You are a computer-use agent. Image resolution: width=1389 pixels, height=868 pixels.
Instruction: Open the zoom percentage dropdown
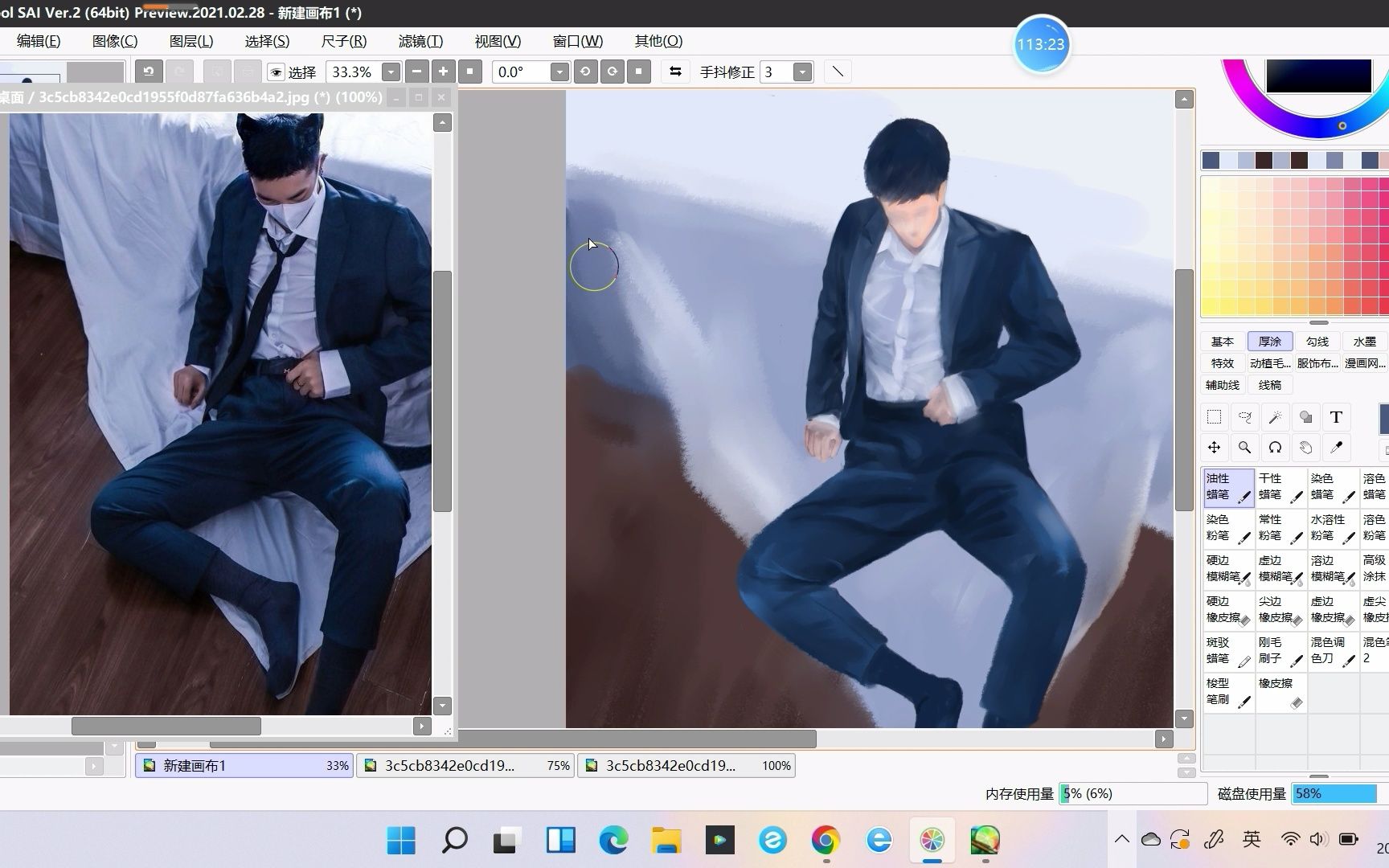coord(391,72)
